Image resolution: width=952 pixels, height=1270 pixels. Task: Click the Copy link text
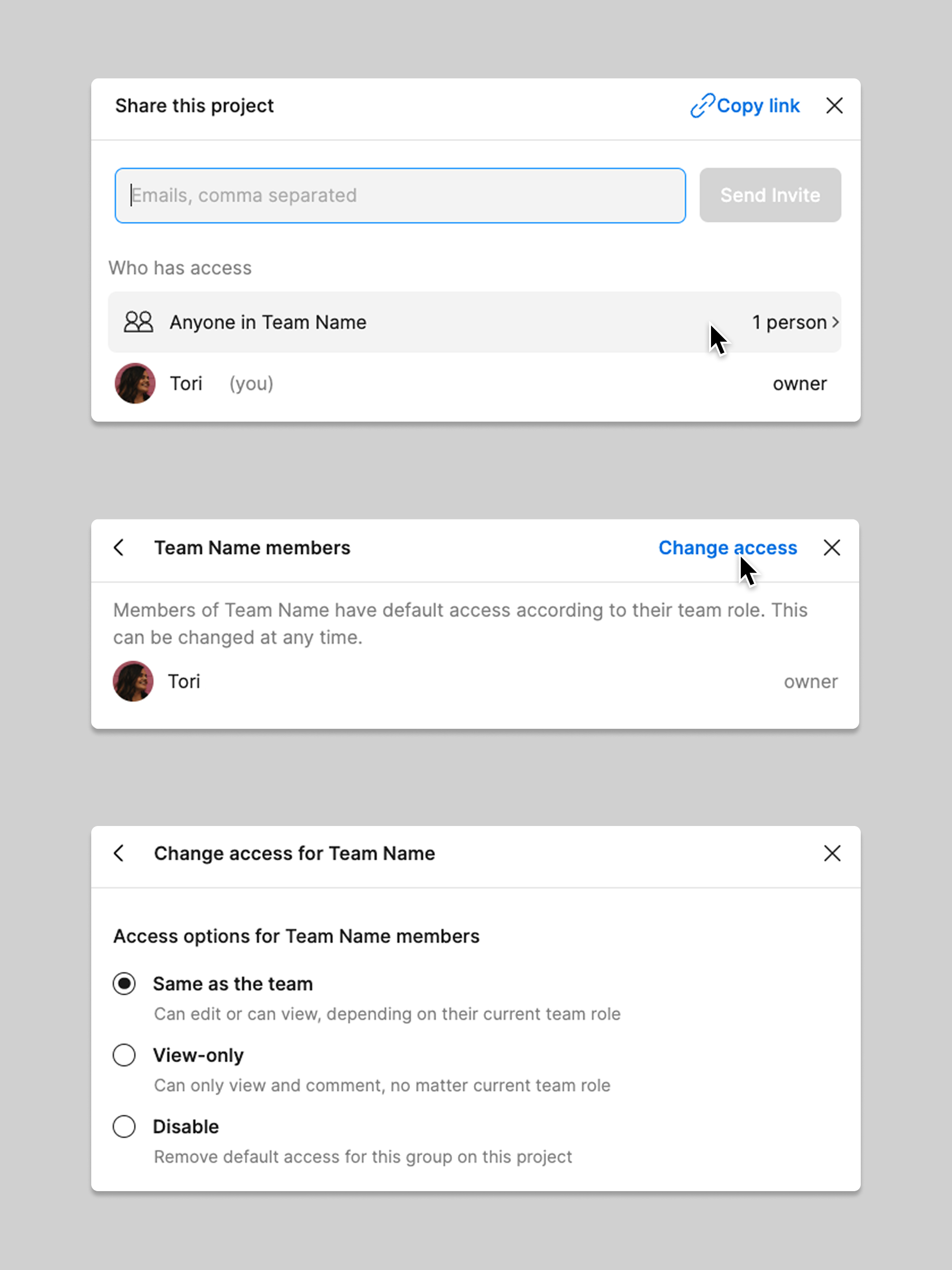tap(758, 106)
